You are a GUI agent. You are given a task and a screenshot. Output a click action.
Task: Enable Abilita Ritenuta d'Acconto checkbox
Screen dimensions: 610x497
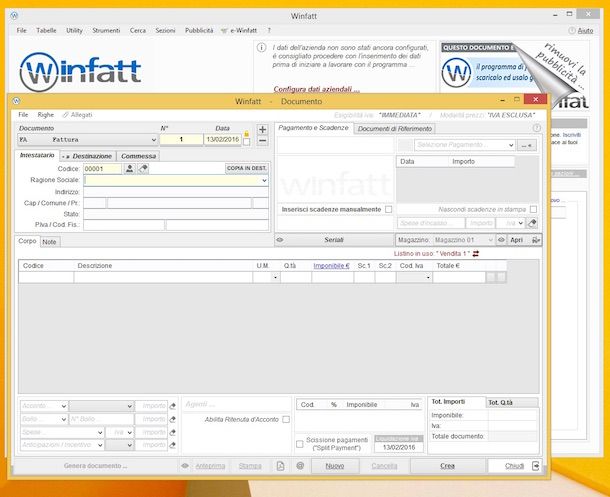tap(286, 419)
